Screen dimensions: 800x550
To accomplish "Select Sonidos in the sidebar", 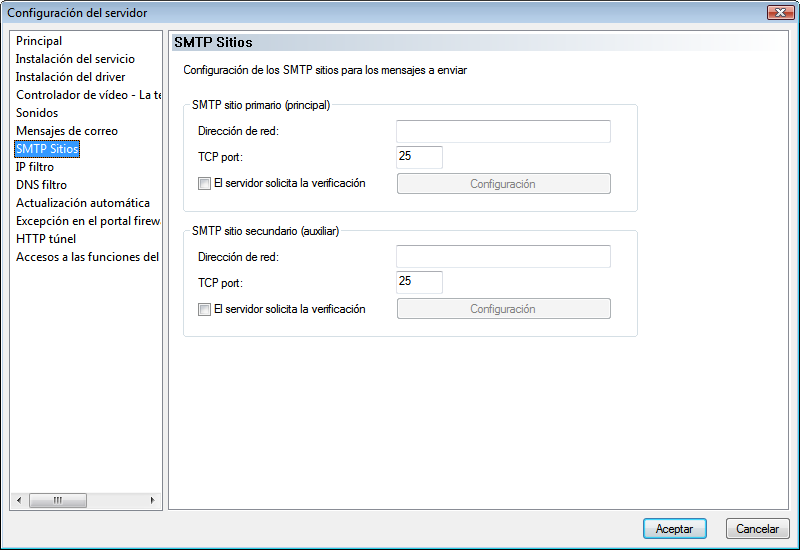I will coord(37,113).
